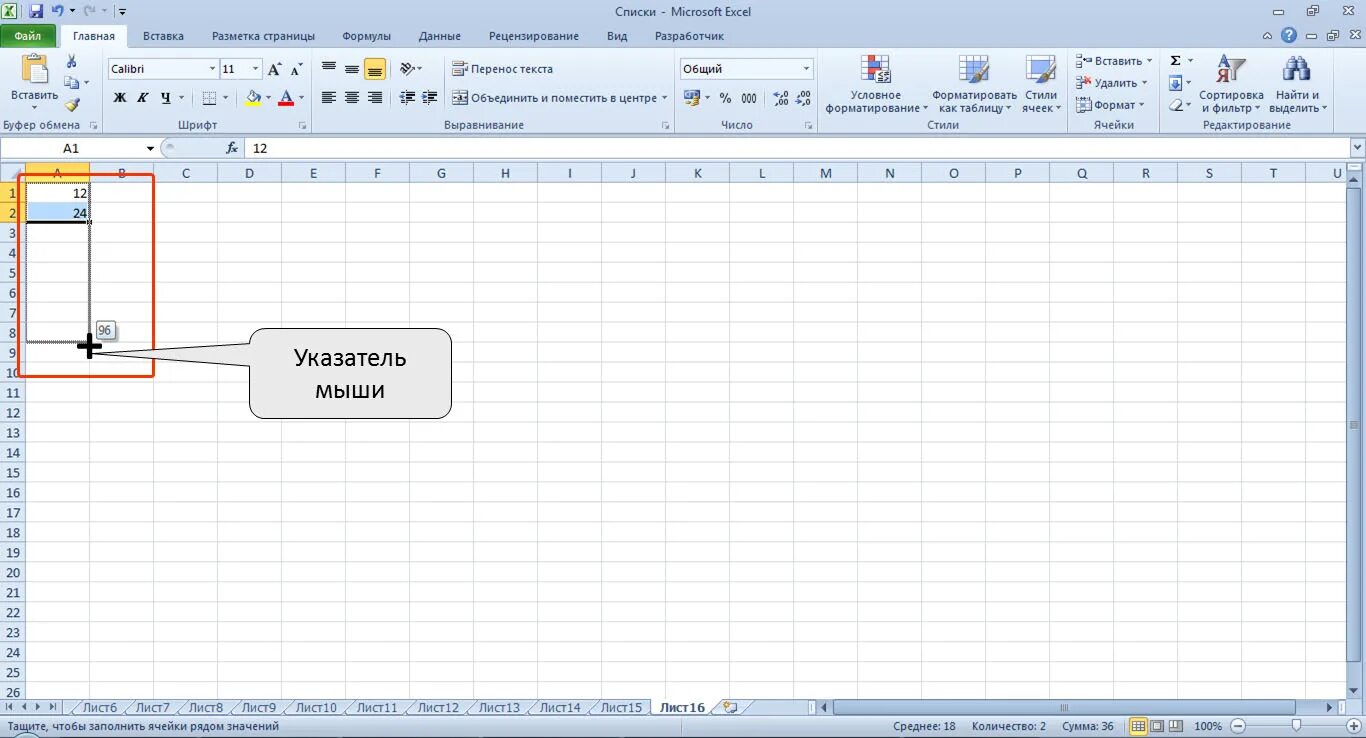Apply percent style format
The image size is (1366, 738).
pyautogui.click(x=725, y=98)
